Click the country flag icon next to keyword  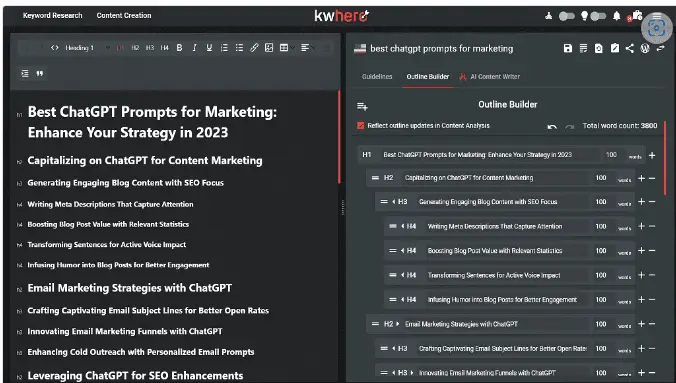click(x=360, y=49)
